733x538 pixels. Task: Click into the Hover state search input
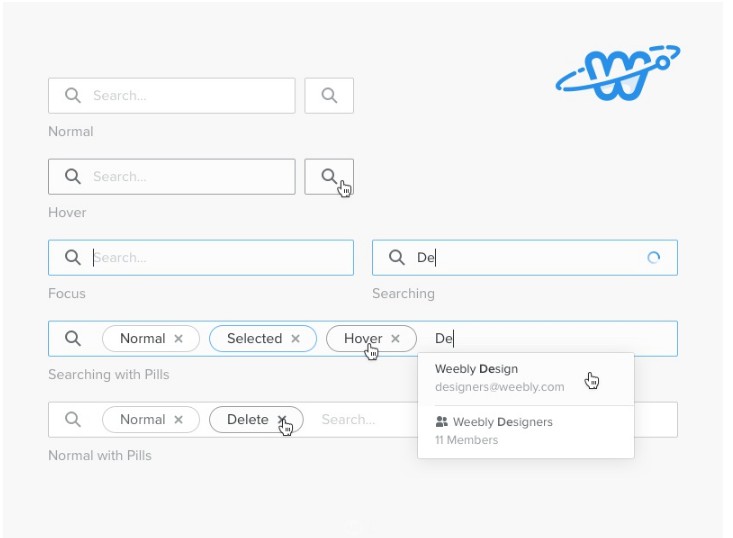pos(185,177)
